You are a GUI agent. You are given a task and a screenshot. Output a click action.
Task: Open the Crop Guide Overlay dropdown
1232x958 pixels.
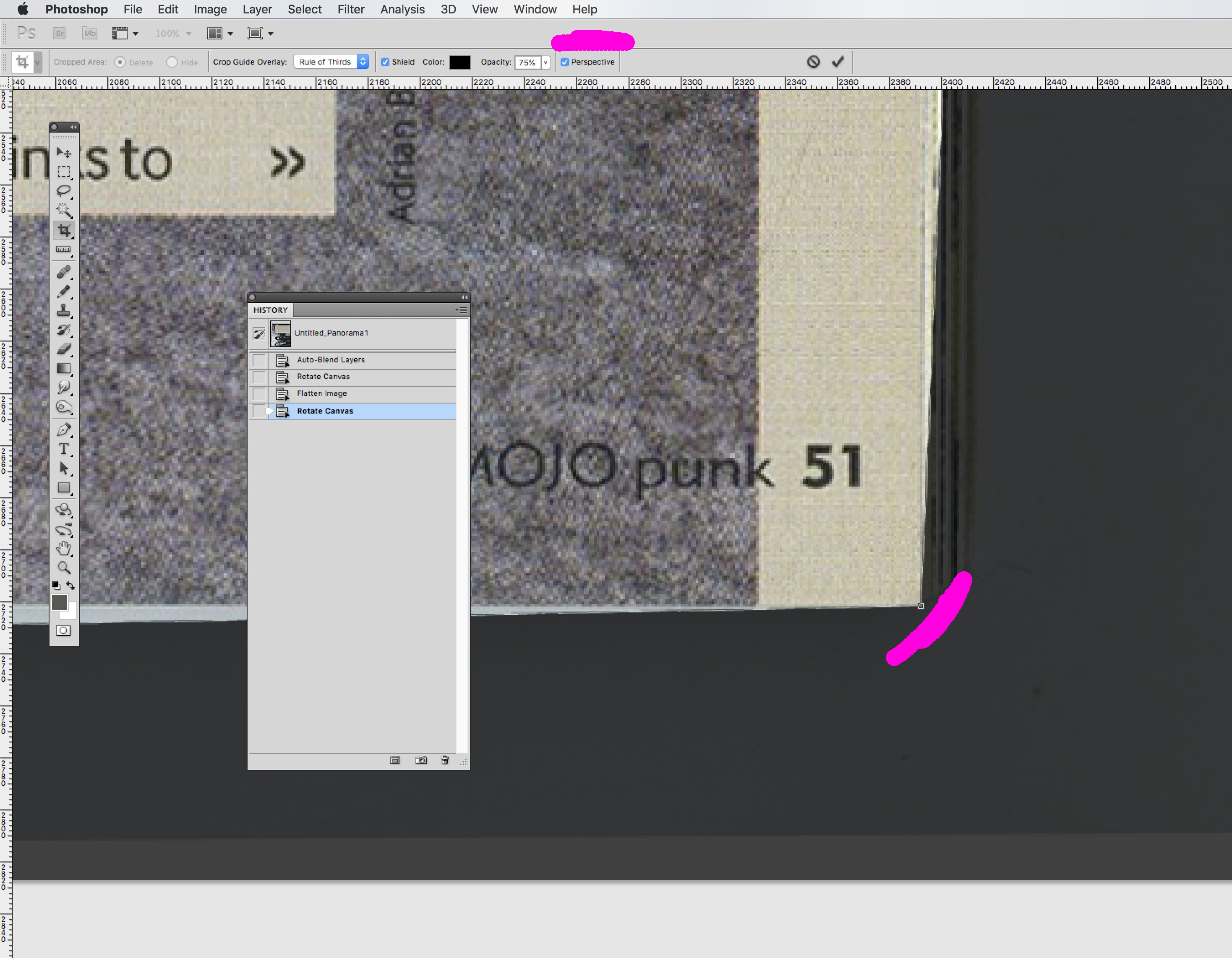click(x=331, y=62)
